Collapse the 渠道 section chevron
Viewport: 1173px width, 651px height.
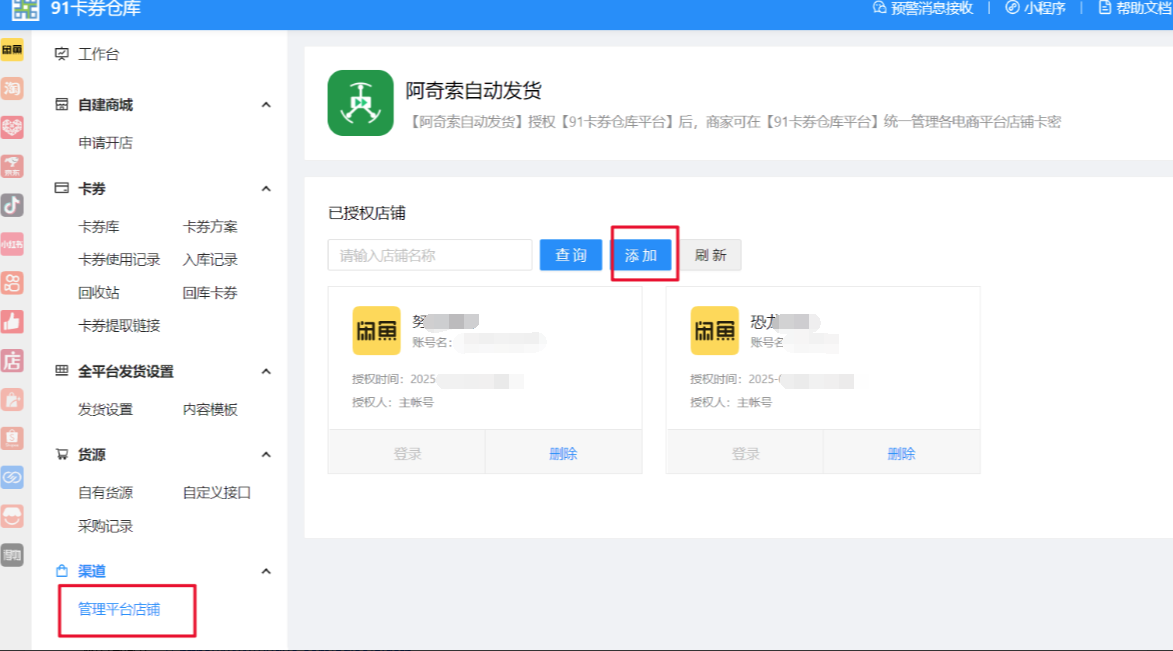266,571
